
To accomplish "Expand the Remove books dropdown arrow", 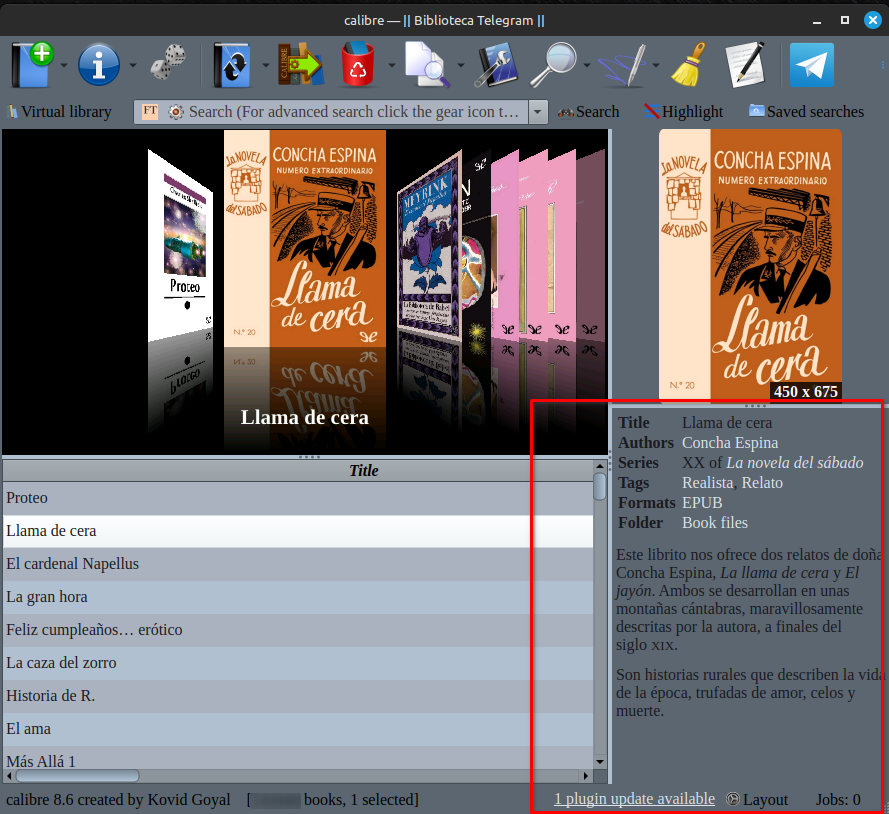I will click(391, 65).
